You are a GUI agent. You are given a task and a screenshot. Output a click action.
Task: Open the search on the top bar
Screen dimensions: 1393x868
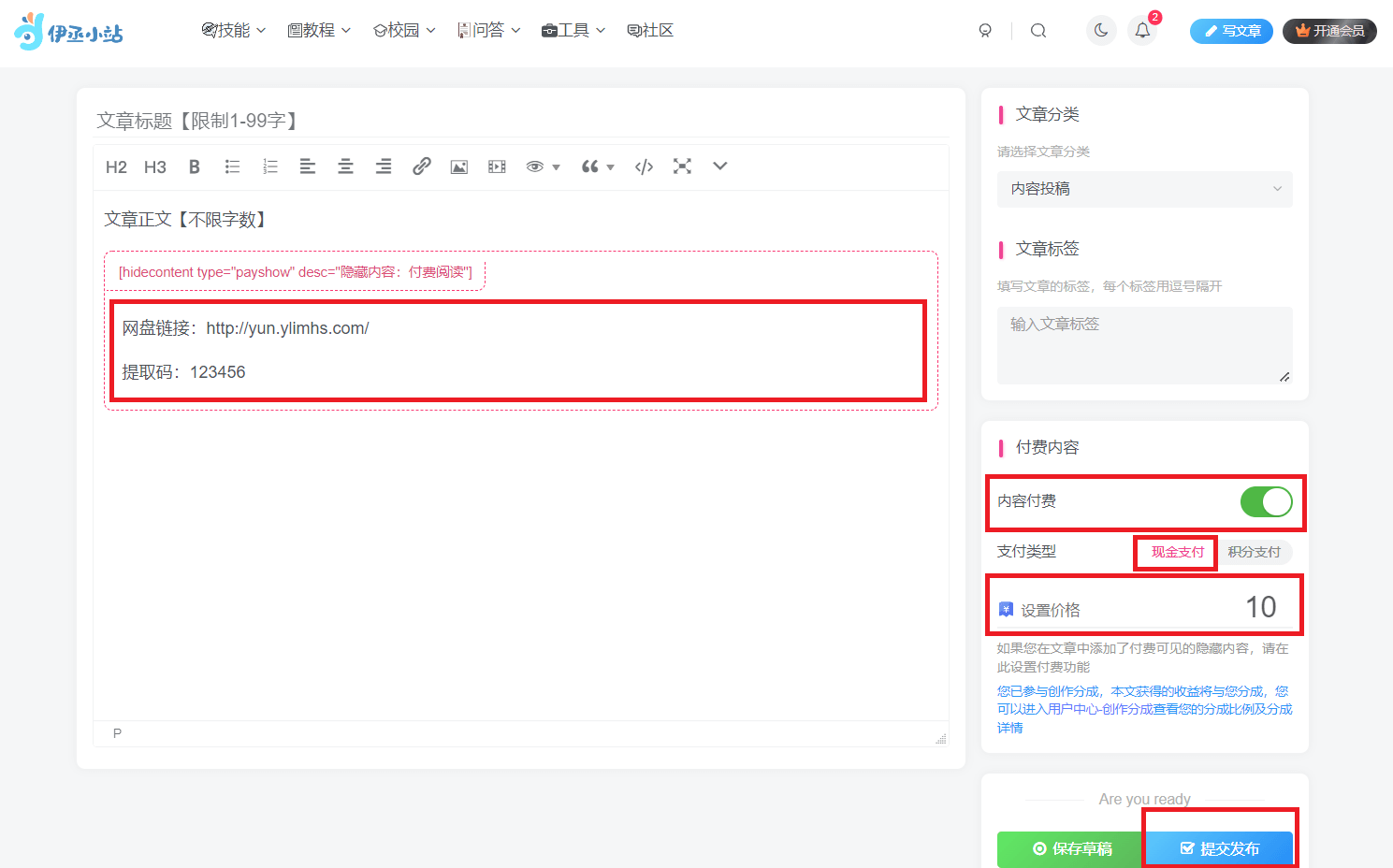click(x=1038, y=30)
